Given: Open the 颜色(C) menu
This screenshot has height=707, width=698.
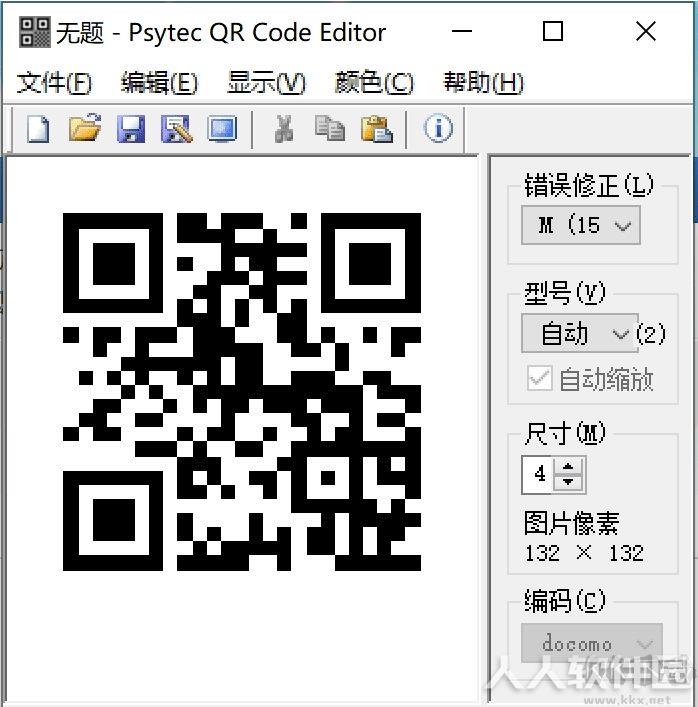Looking at the screenshot, I should (374, 83).
